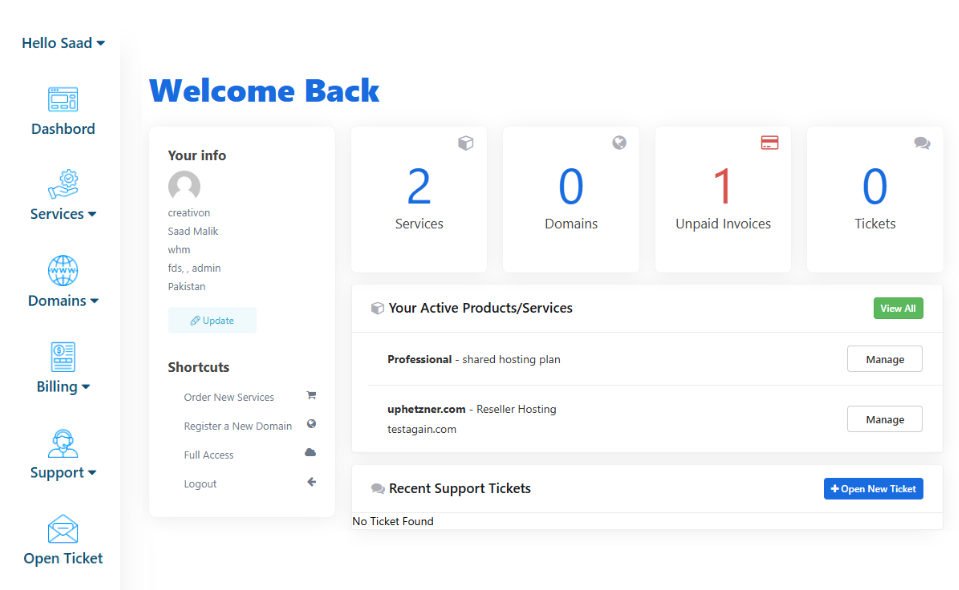Click the profile avatar under Your info
The image size is (959, 590).
184,186
